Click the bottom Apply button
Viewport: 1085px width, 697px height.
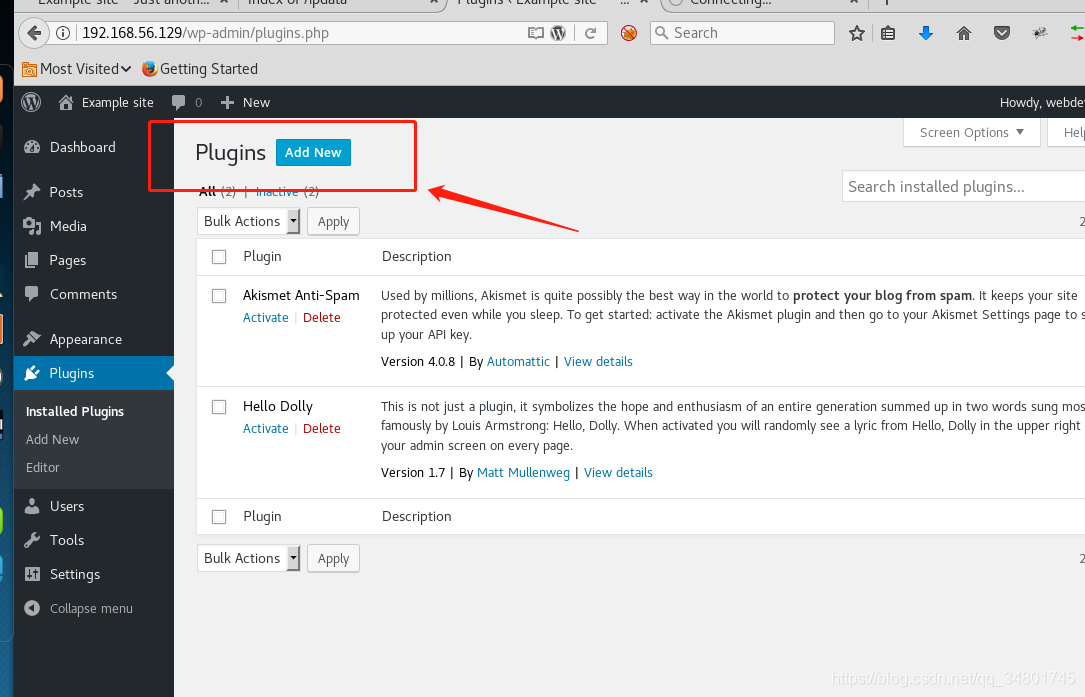[x=334, y=559]
